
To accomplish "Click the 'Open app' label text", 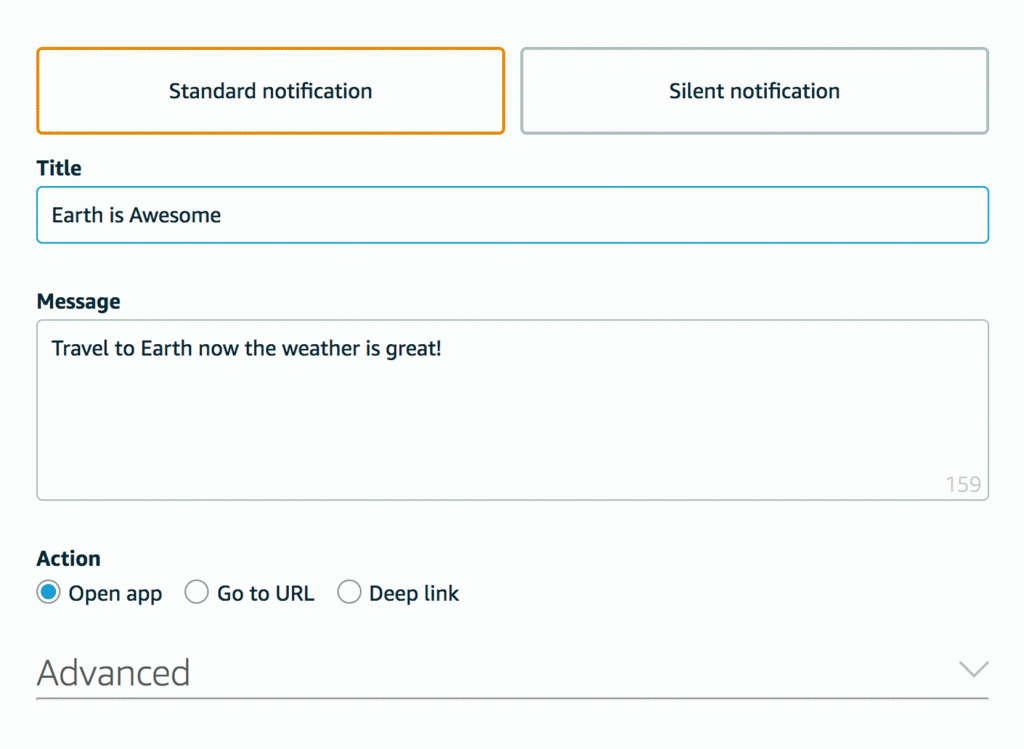I will pyautogui.click(x=115, y=594).
